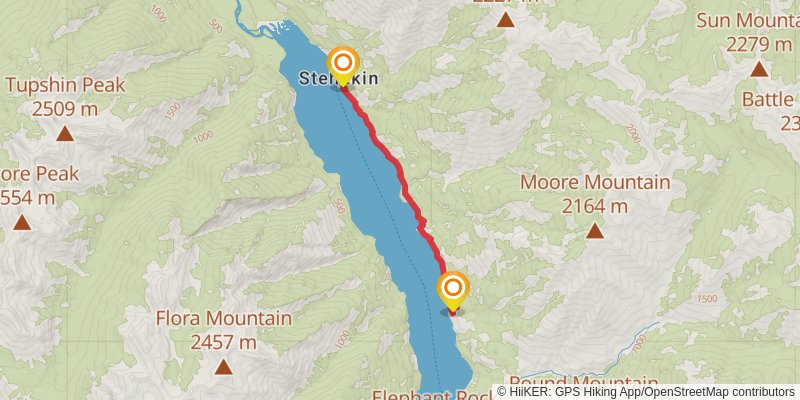
Task: Click the summit triangle at top center
Action: 505,19
